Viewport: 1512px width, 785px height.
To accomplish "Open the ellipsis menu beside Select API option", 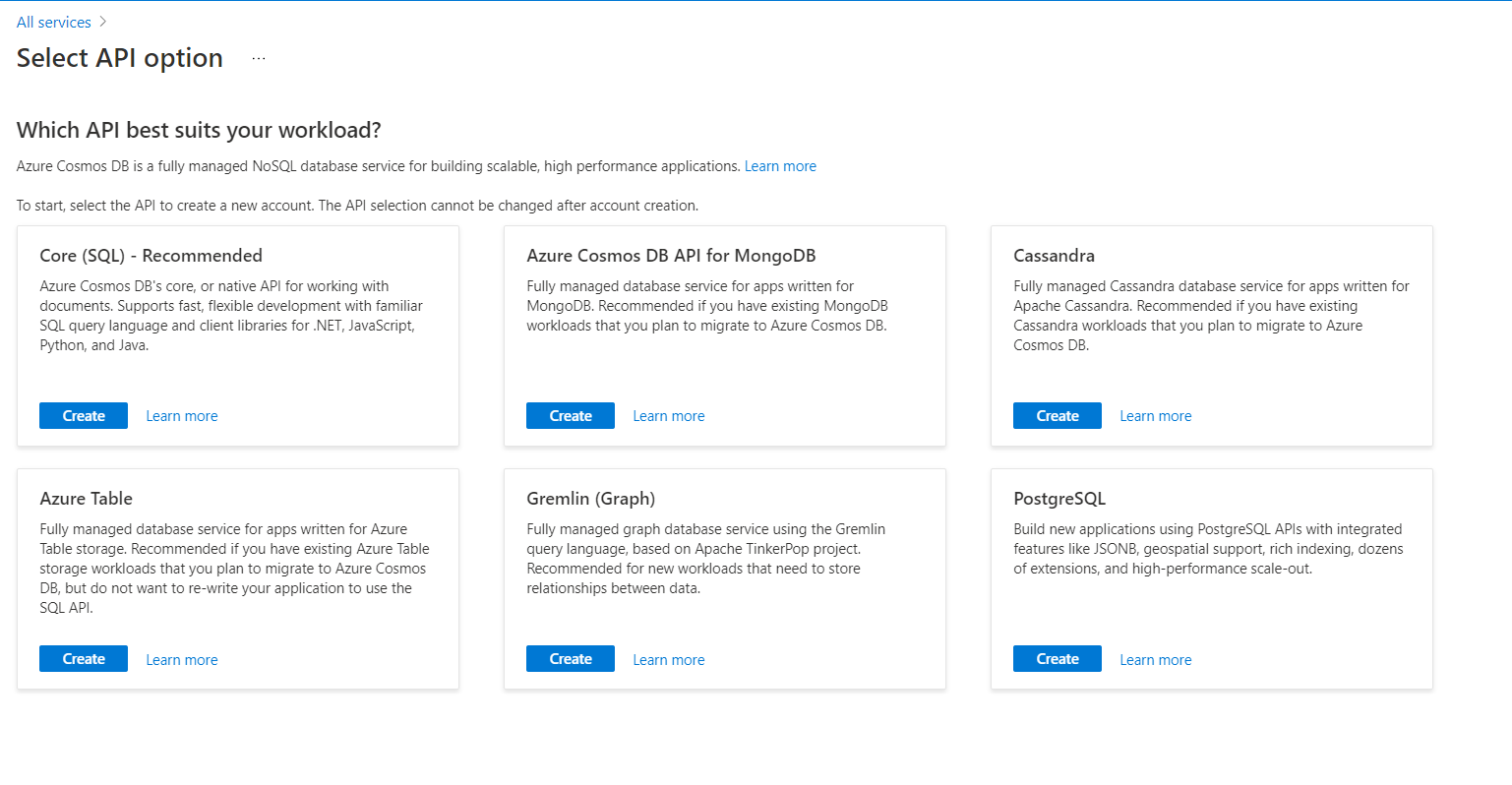I will tap(259, 58).
